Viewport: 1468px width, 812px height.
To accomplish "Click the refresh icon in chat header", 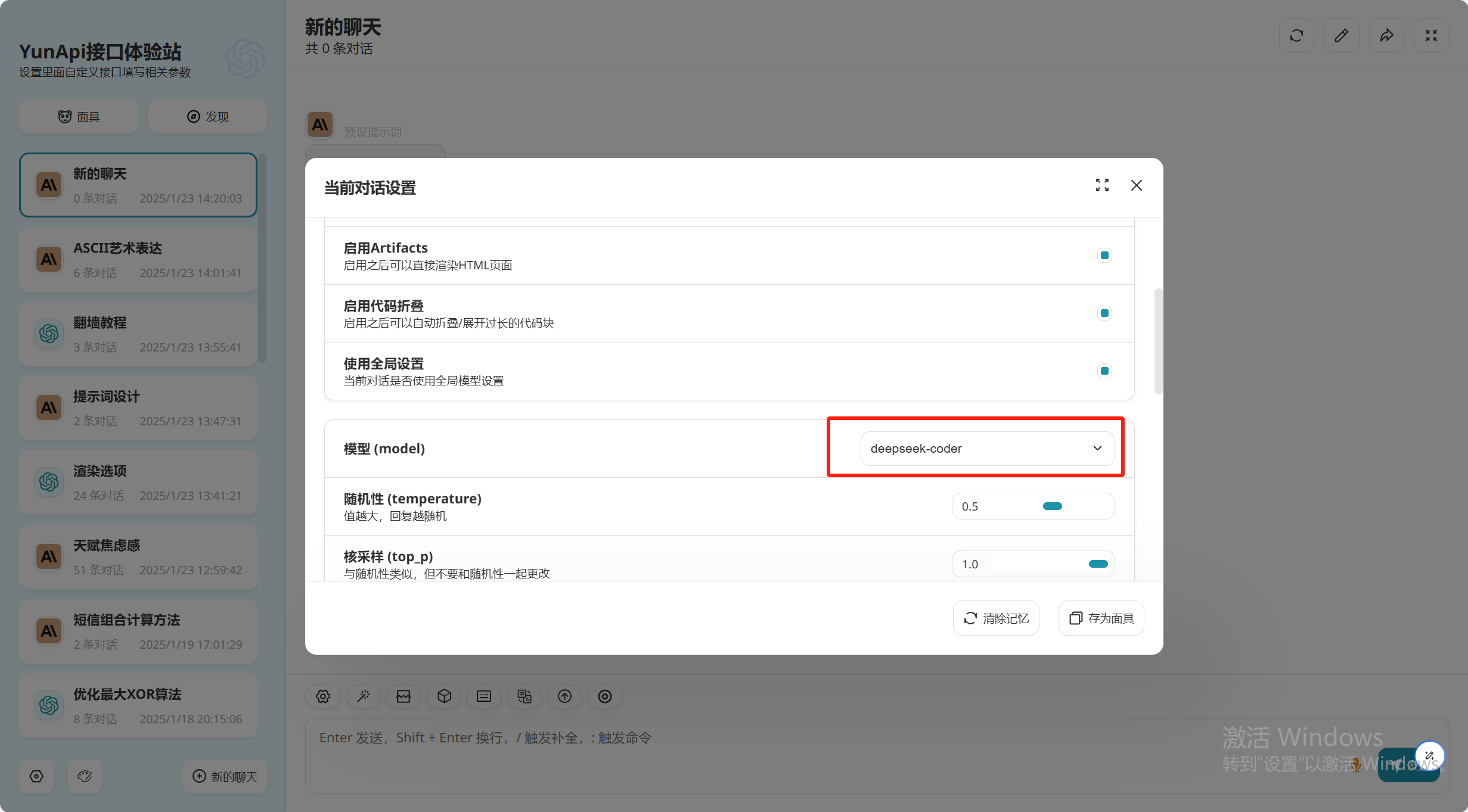I will [1296, 36].
